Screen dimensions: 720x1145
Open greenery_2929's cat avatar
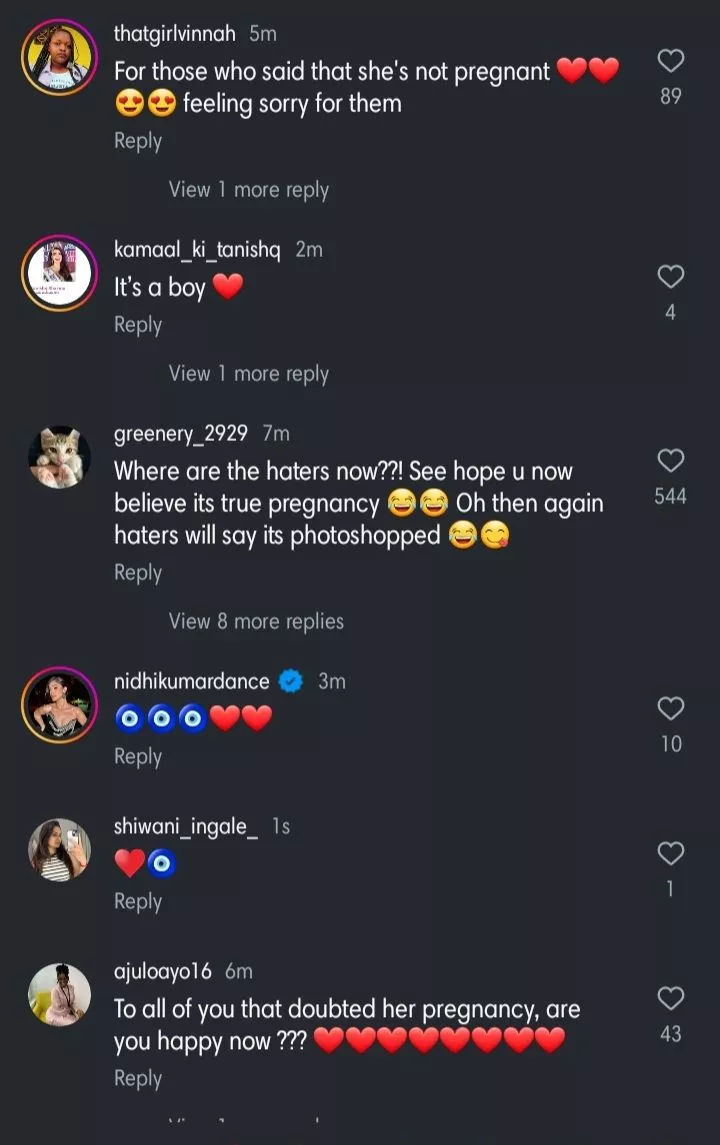click(58, 457)
